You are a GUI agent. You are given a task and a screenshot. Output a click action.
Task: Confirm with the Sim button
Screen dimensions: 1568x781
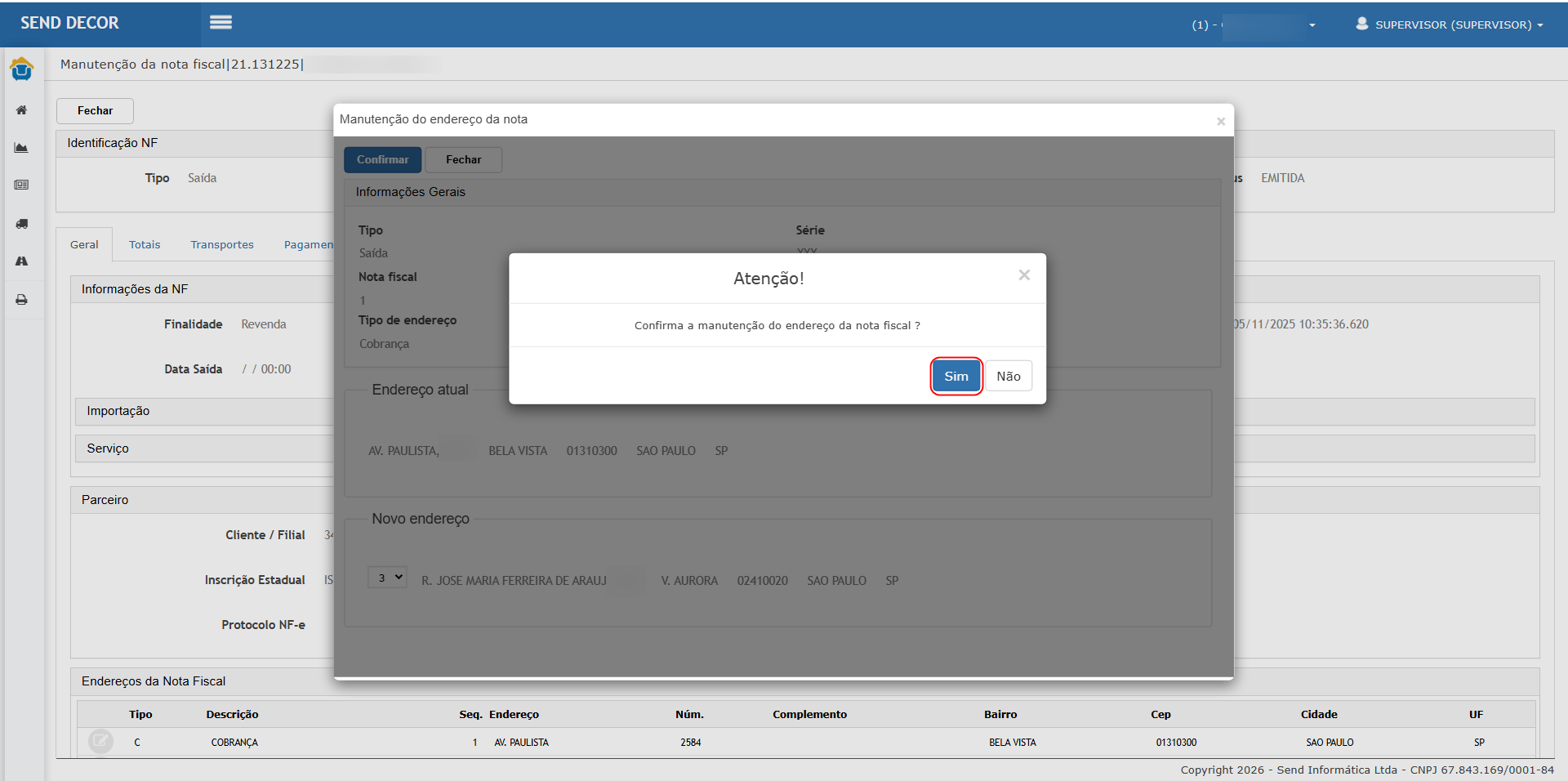[x=955, y=377]
